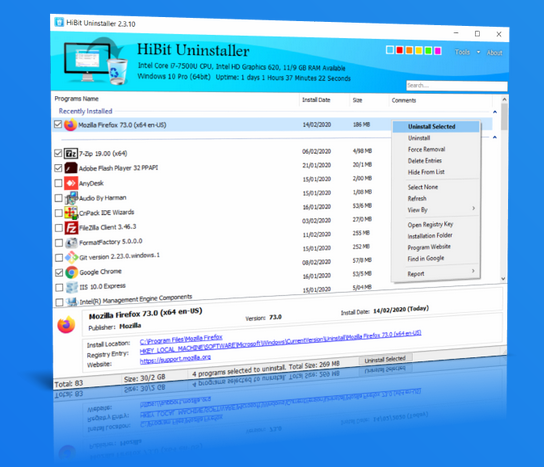
Task: Open the Tools menu
Action: coord(462,52)
